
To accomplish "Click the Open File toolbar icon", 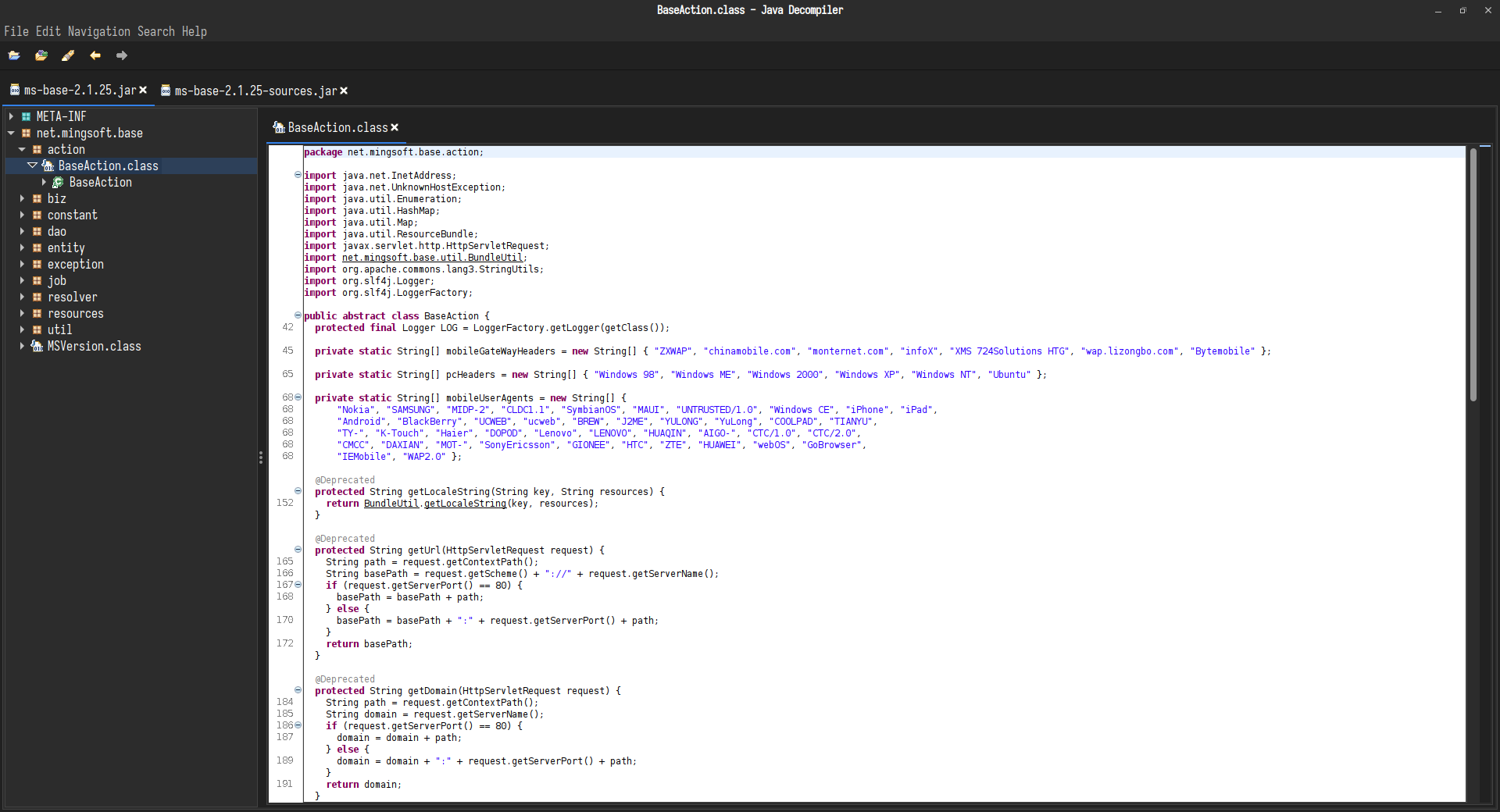I will pos(14,55).
